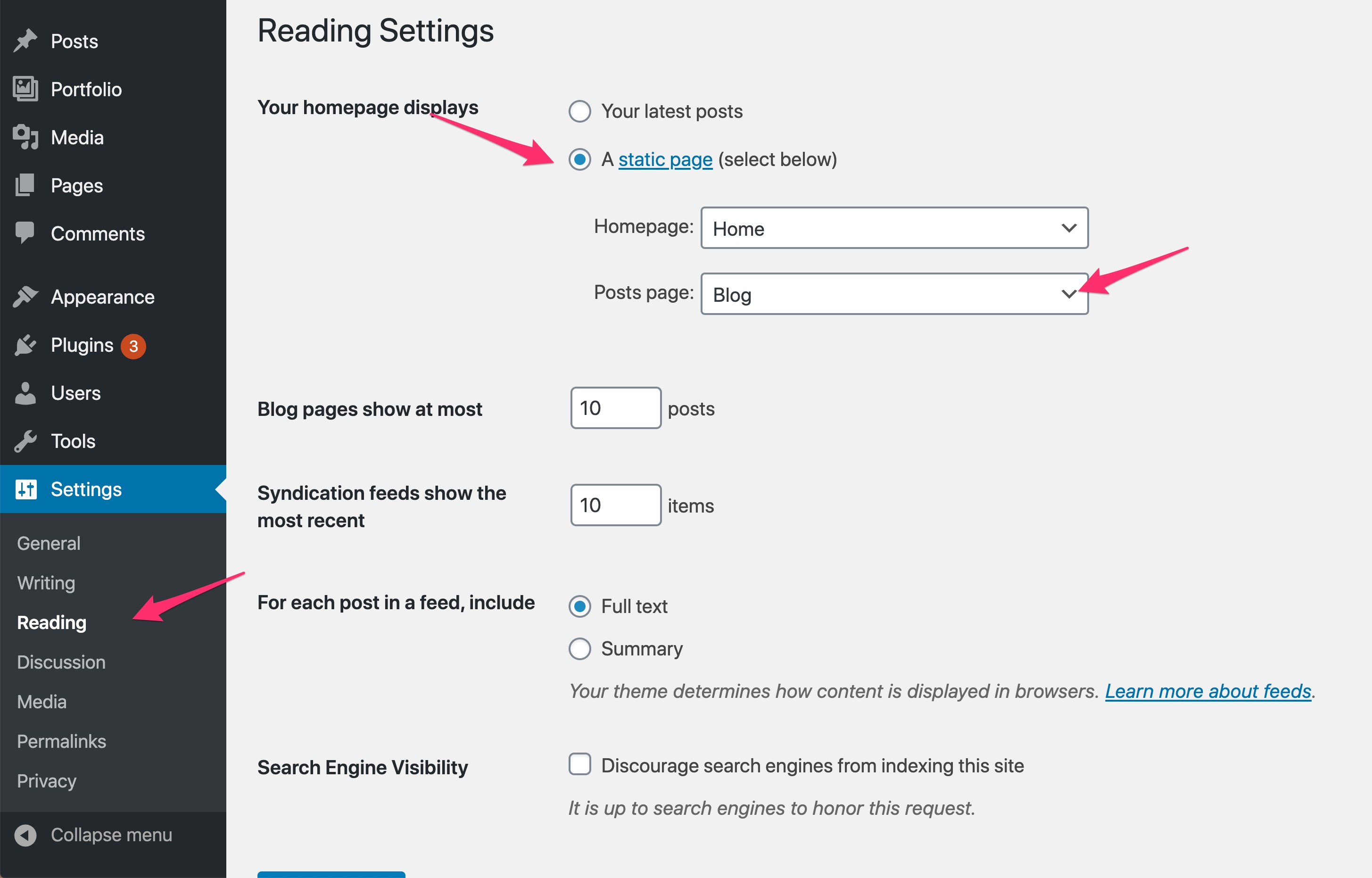This screenshot has width=1372, height=878.
Task: Select the 'Your latest posts' radio button
Action: 580,111
